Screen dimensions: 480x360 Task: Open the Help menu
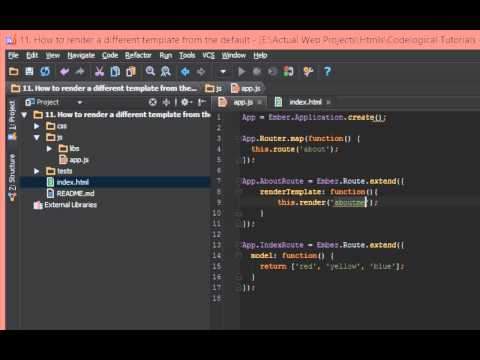[260, 55]
